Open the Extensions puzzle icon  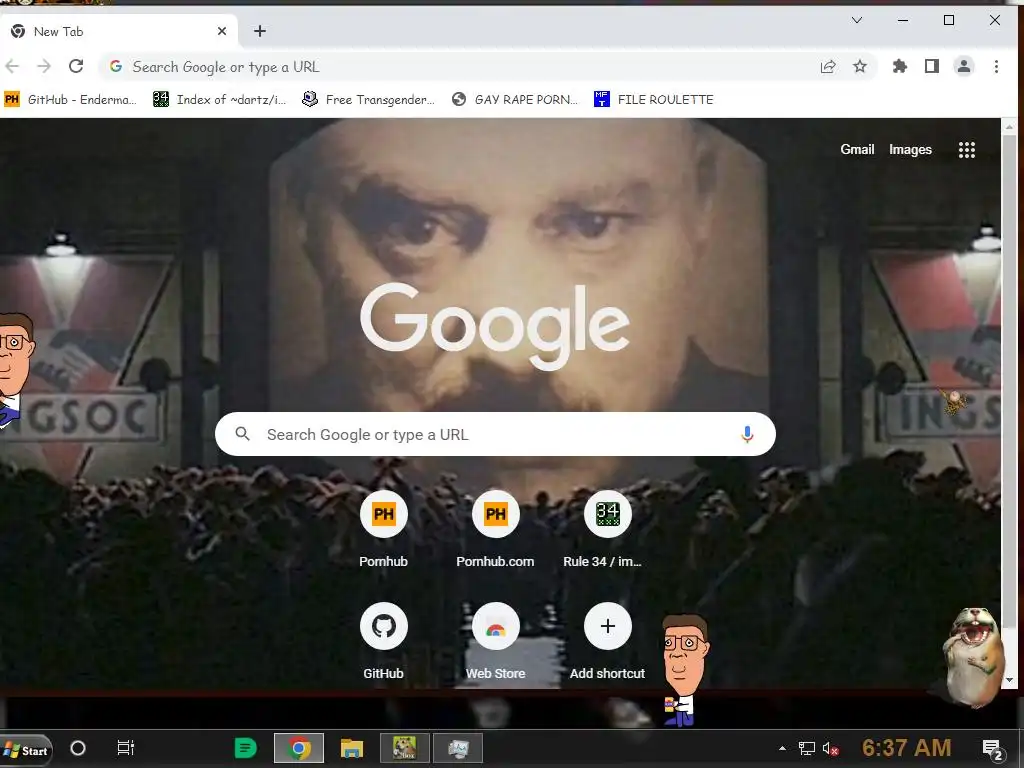click(x=900, y=67)
